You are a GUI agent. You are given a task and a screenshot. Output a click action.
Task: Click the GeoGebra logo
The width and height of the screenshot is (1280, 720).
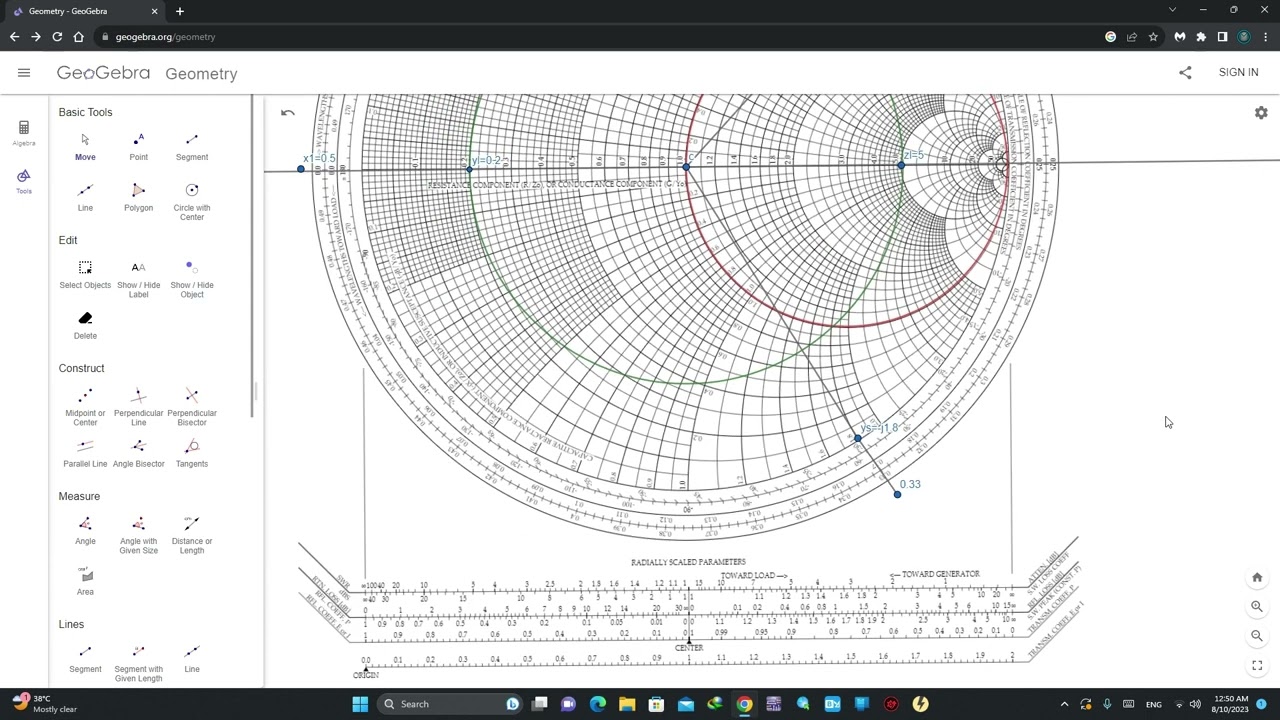[103, 73]
